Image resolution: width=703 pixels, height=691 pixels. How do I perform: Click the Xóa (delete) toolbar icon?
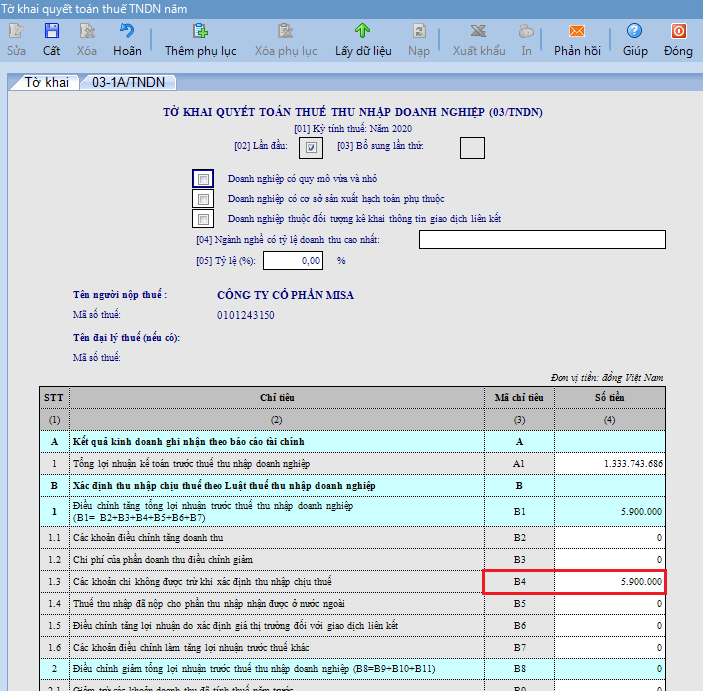pyautogui.click(x=87, y=31)
